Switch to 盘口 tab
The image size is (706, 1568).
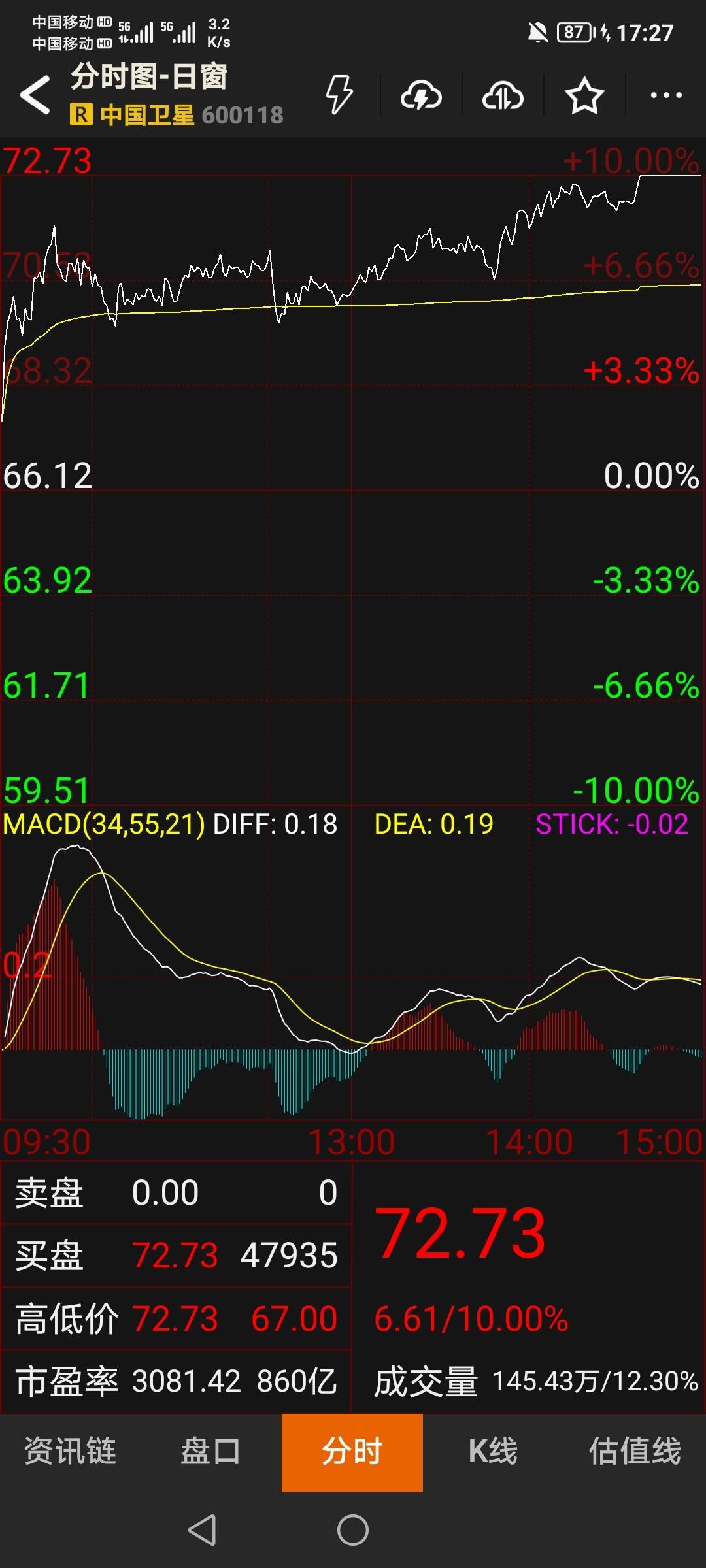click(210, 1450)
